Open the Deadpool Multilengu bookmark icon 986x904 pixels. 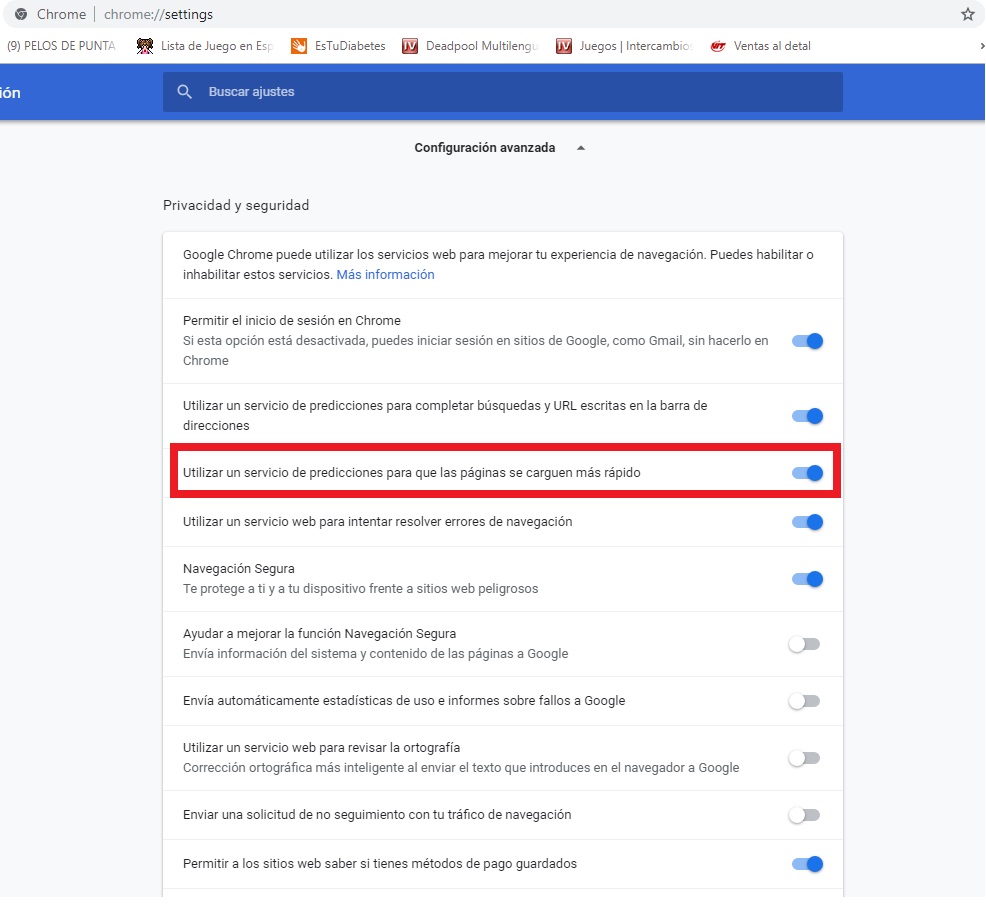click(x=410, y=46)
